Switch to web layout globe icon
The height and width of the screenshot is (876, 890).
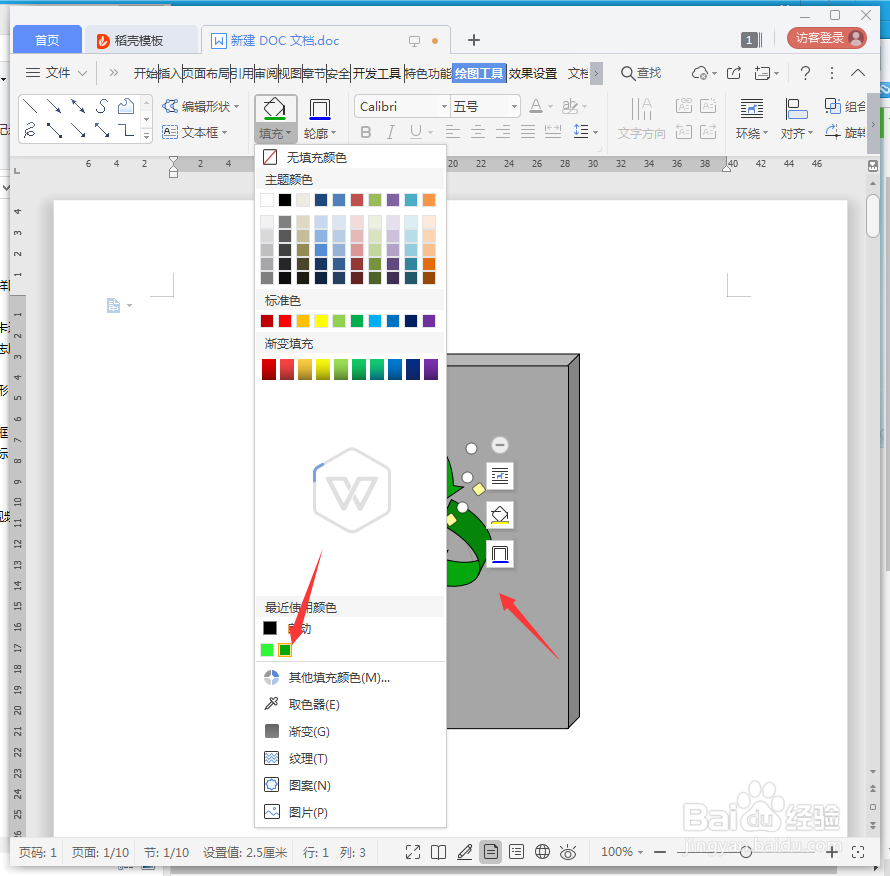(542, 852)
